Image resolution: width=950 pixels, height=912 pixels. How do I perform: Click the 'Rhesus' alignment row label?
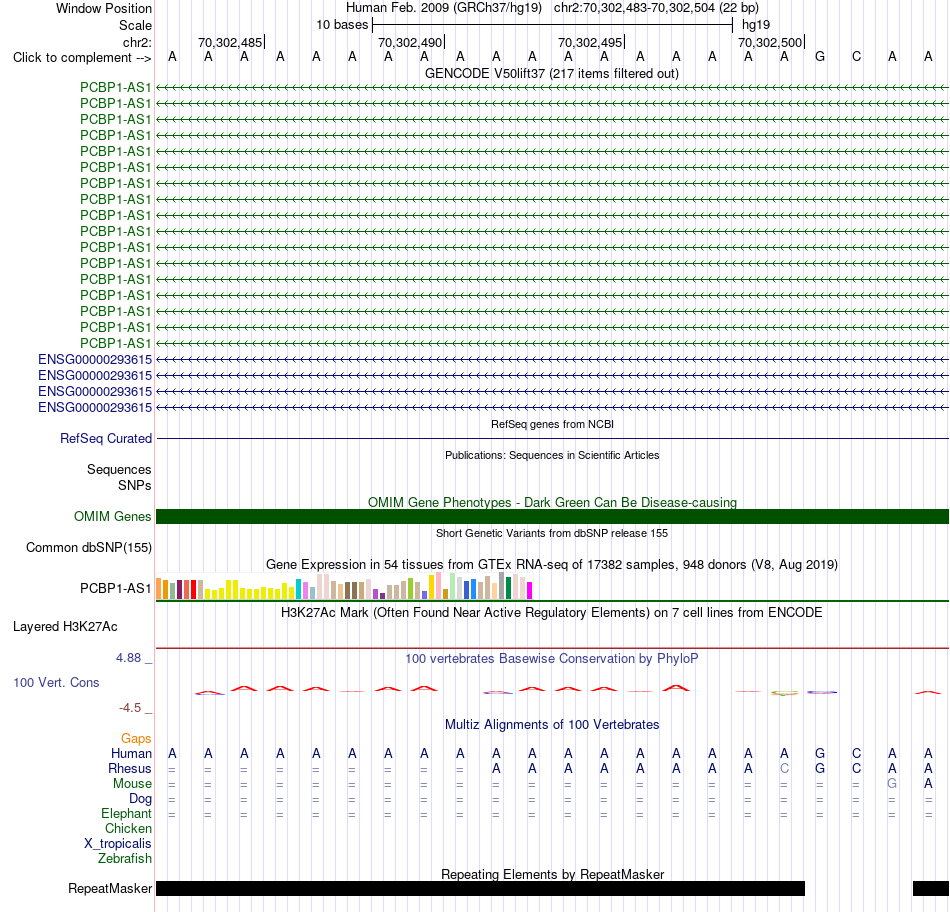click(x=130, y=768)
